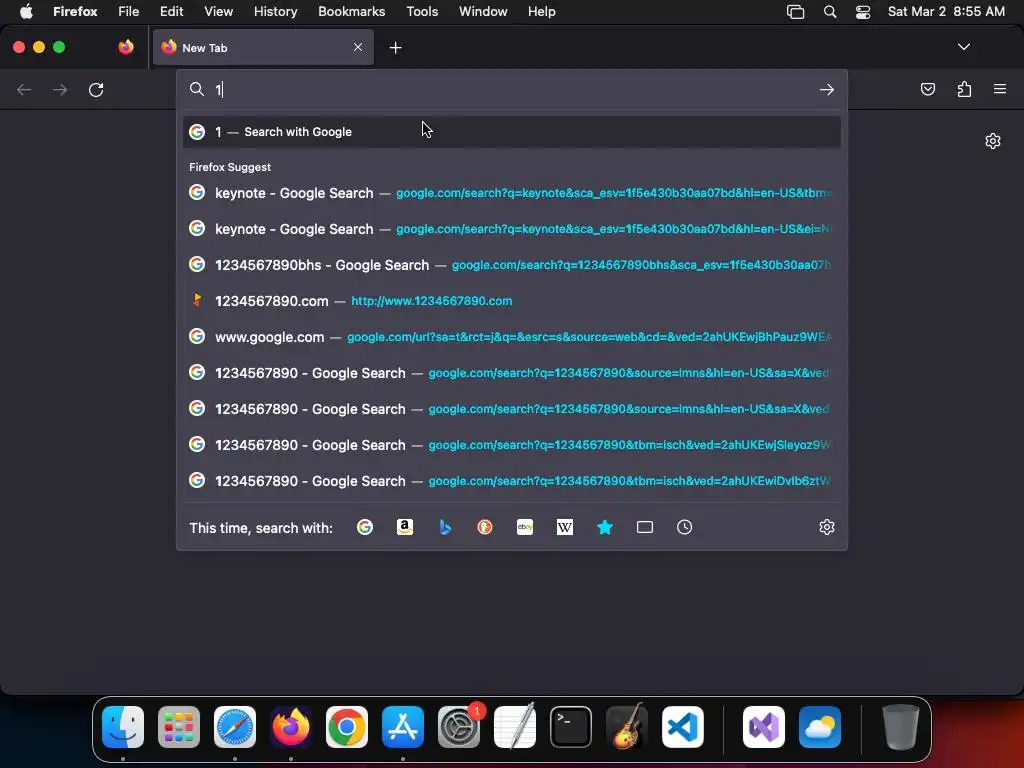This screenshot has height=768, width=1024.
Task: Open the Trash in the Dock
Action: click(901, 727)
